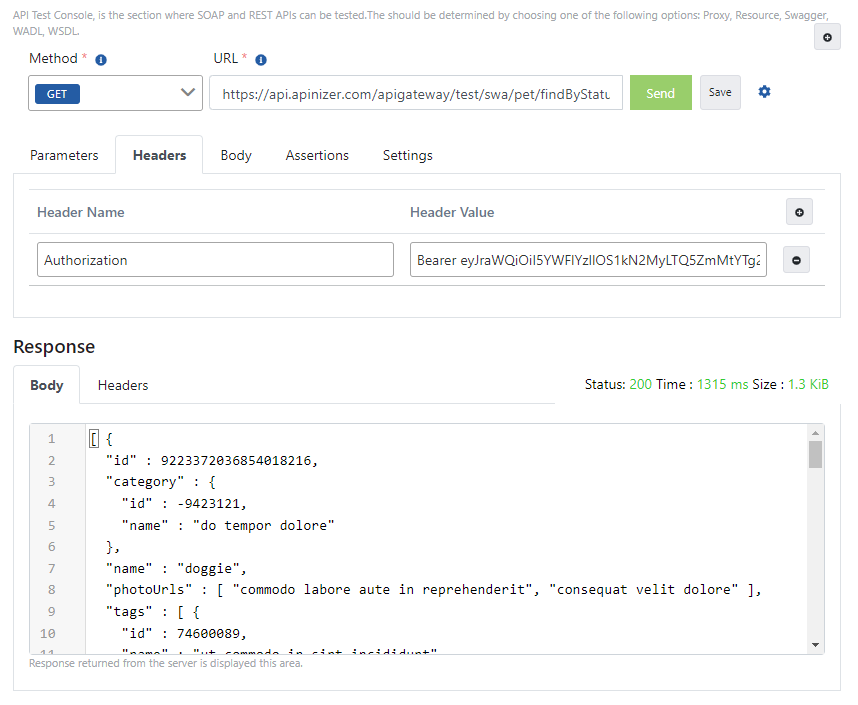Switch to the Parameters tab

pos(64,155)
